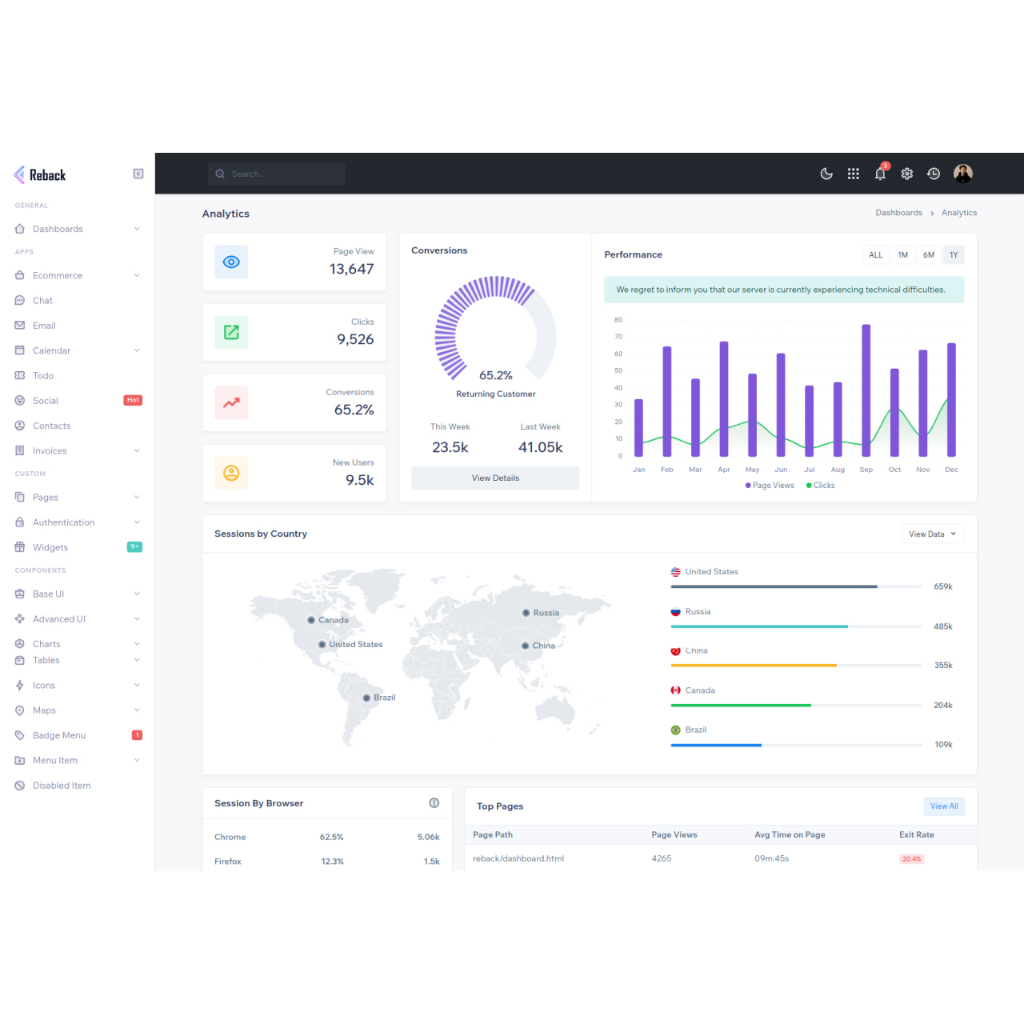Screen dimensions: 1024x1024
Task: Click the Advanced UI icon
Action: (x=20, y=619)
